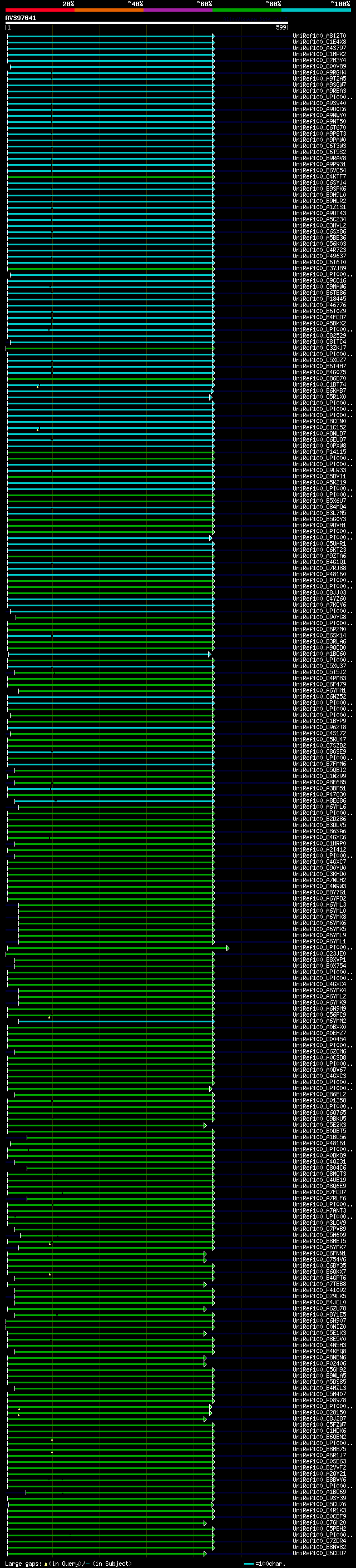Click hit label UniRef100_Q1HRP0
356x1568 pixels.
319,844
